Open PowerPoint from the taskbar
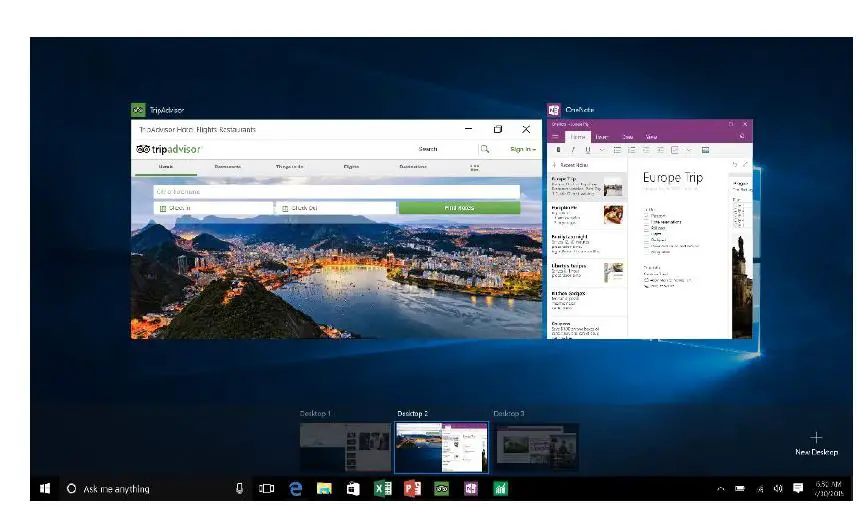The width and height of the screenshot is (861, 506). pyautogui.click(x=412, y=488)
